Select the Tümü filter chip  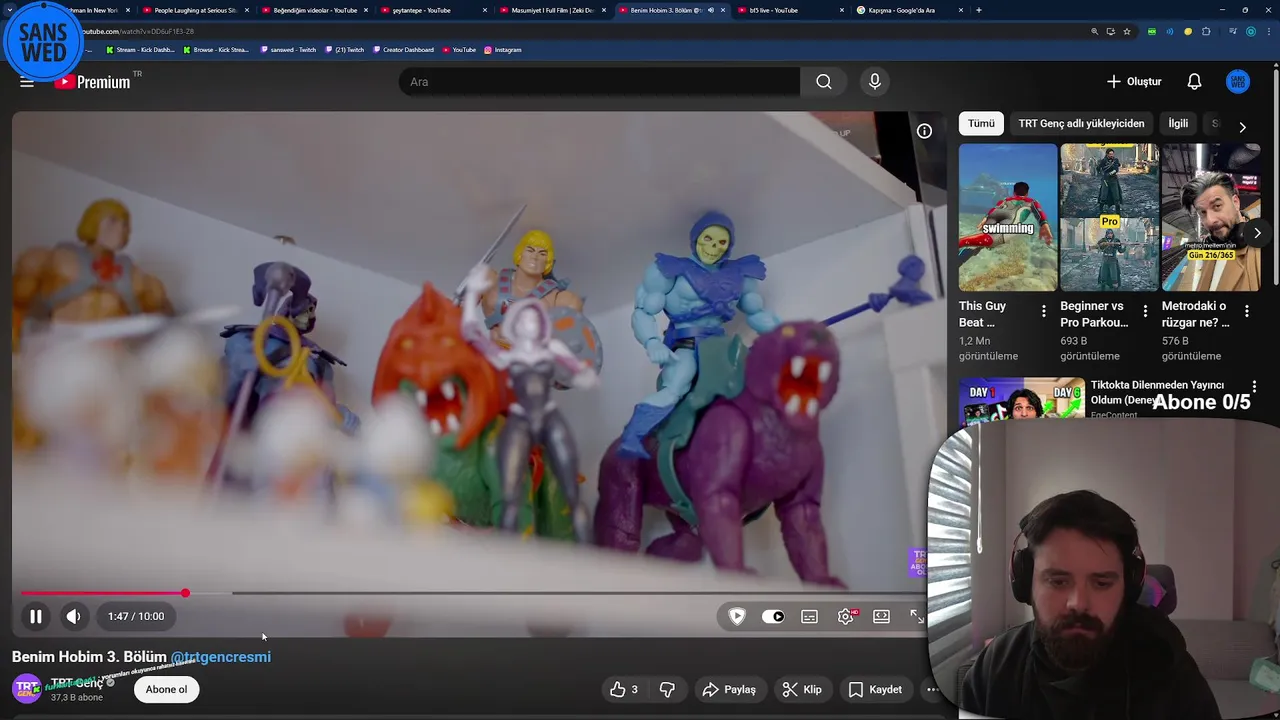pos(981,123)
